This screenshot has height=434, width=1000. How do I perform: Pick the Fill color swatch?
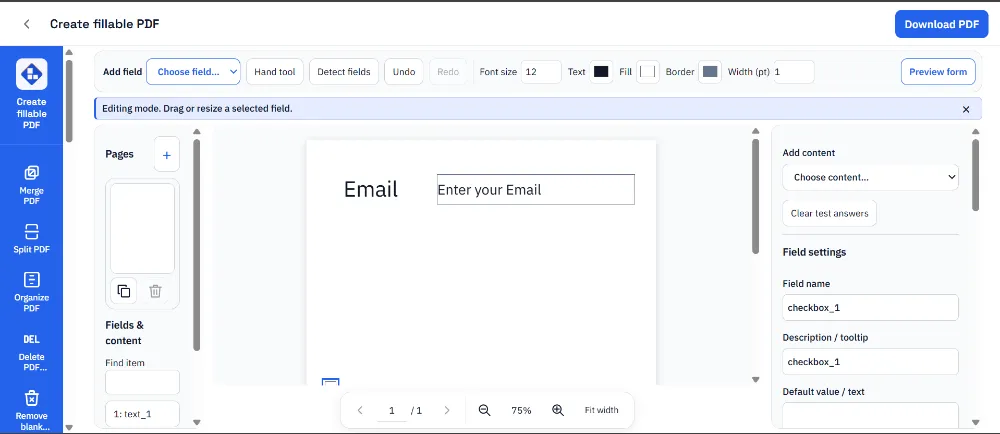(648, 72)
